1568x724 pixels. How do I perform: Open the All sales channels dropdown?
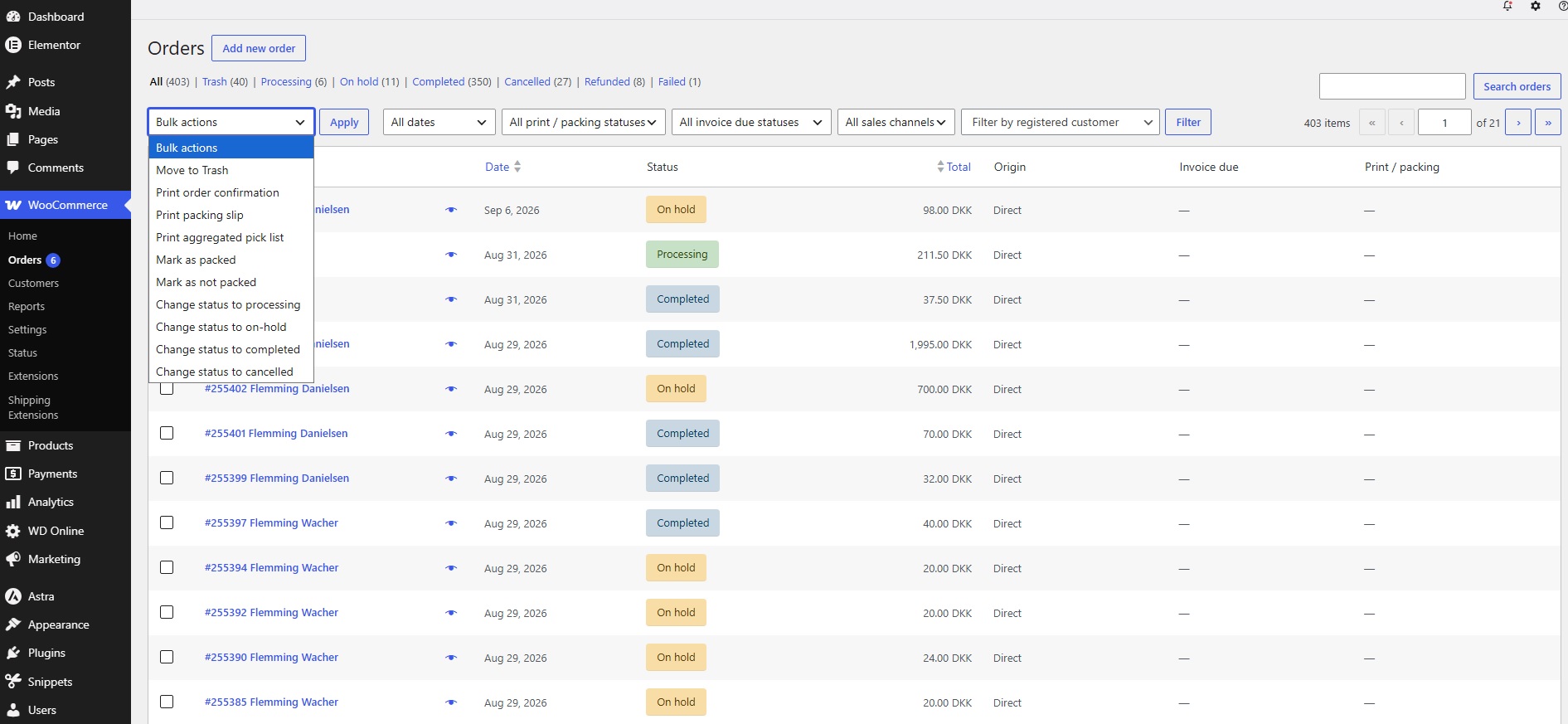(x=896, y=122)
